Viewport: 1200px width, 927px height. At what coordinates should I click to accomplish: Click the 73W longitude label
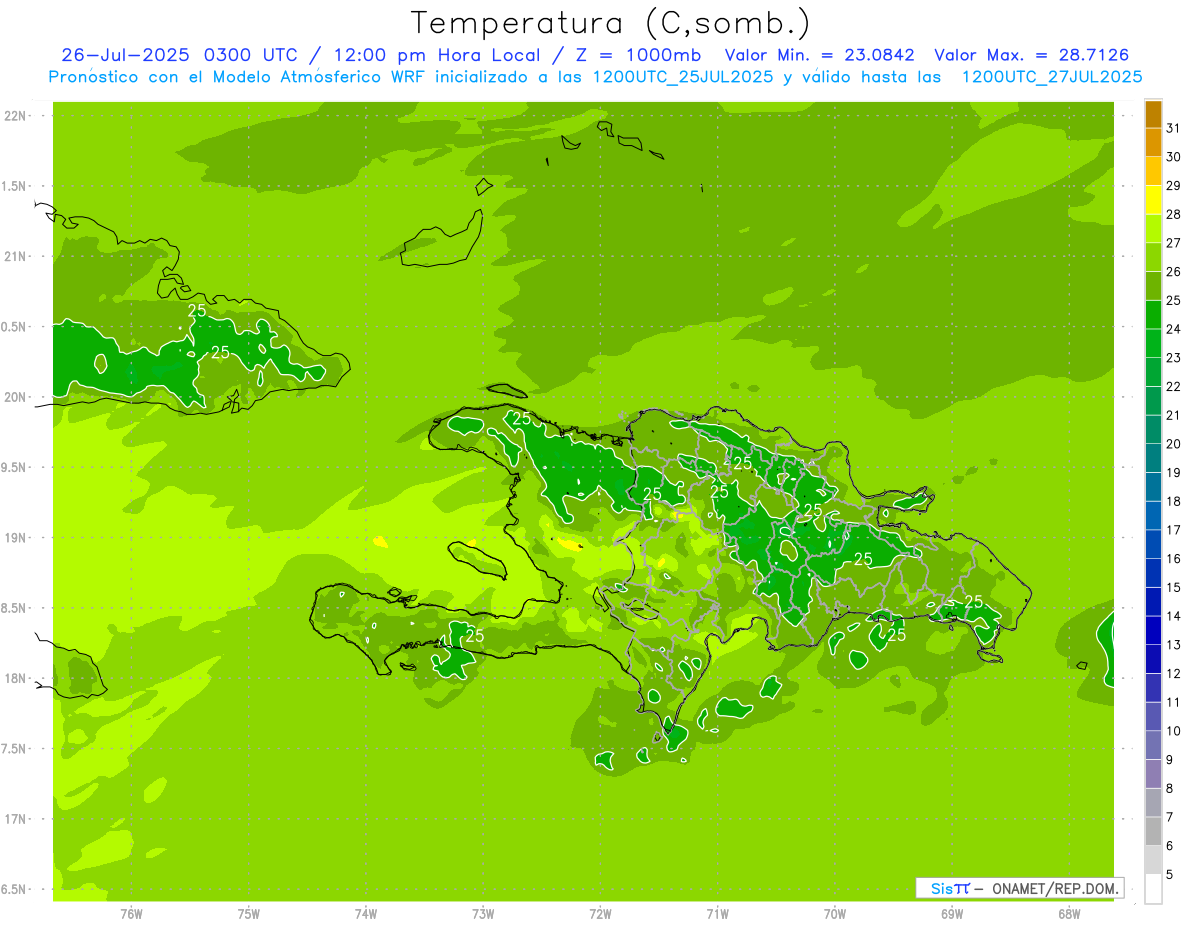(x=483, y=914)
